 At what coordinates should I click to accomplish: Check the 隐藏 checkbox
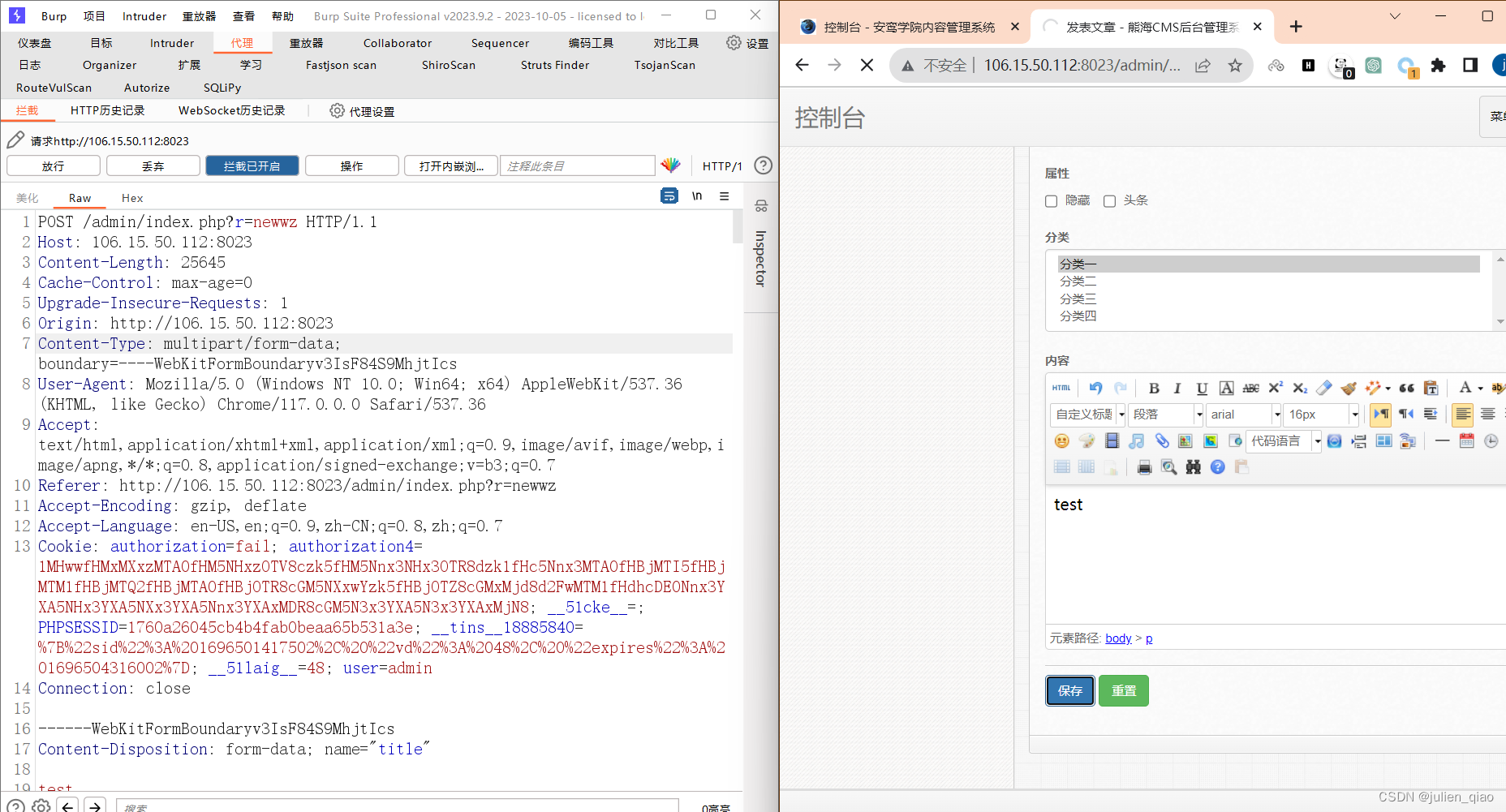click(x=1051, y=201)
